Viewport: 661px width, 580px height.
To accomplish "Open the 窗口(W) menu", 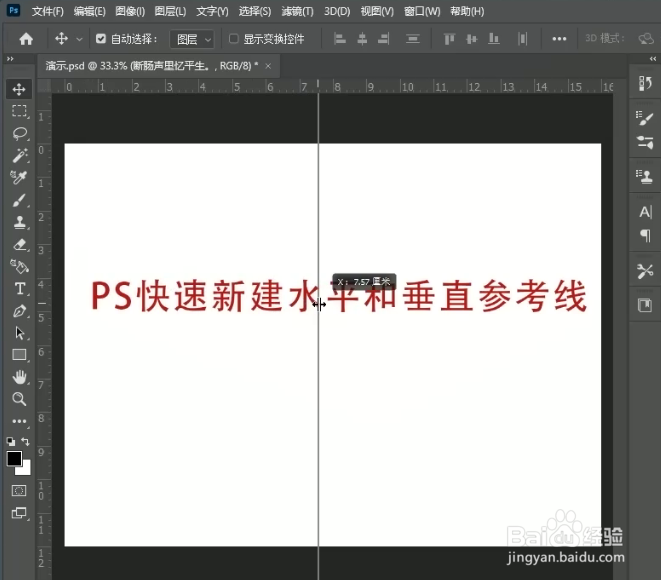I will tap(422, 11).
